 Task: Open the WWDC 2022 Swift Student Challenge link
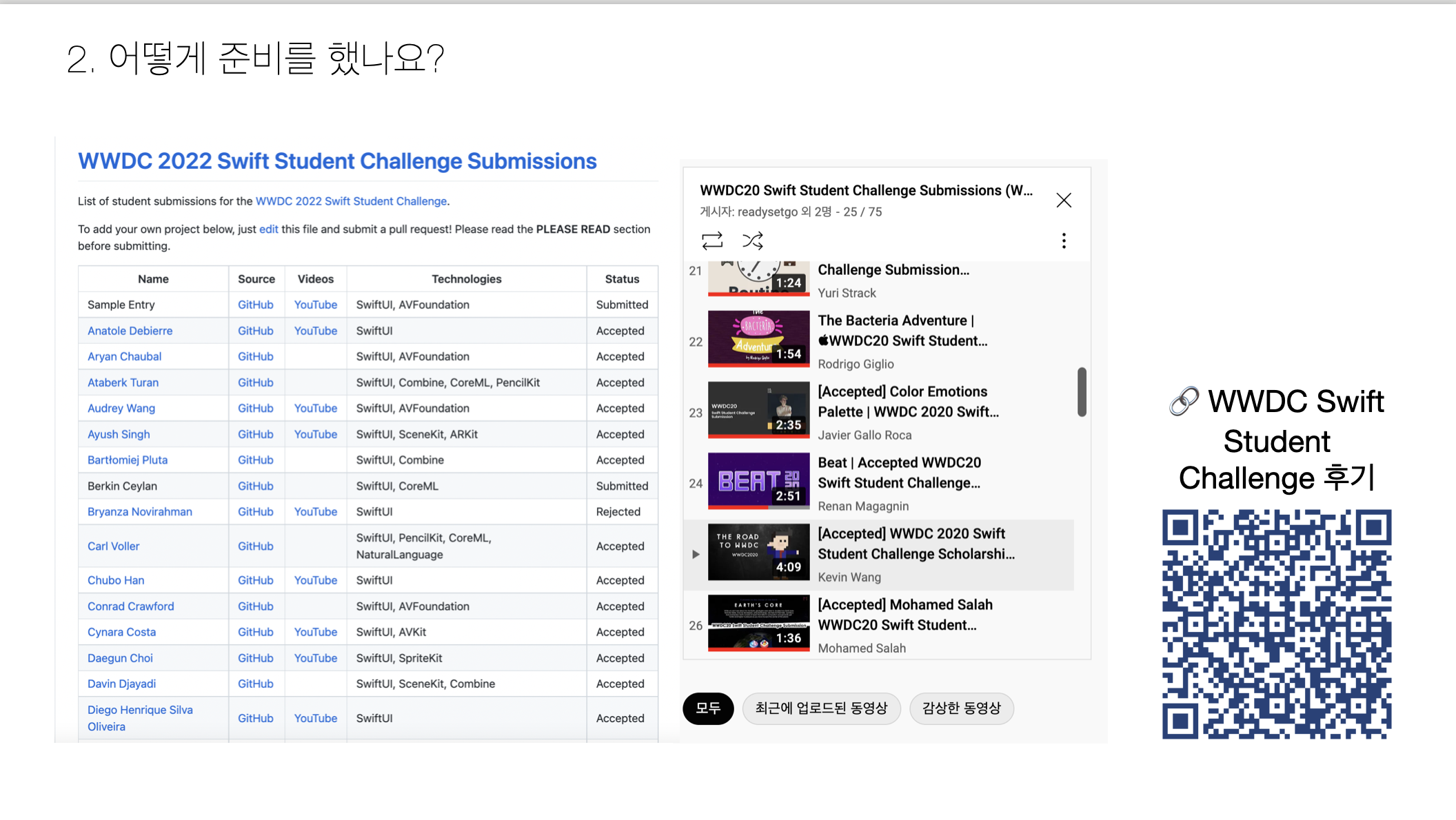pyautogui.click(x=351, y=201)
